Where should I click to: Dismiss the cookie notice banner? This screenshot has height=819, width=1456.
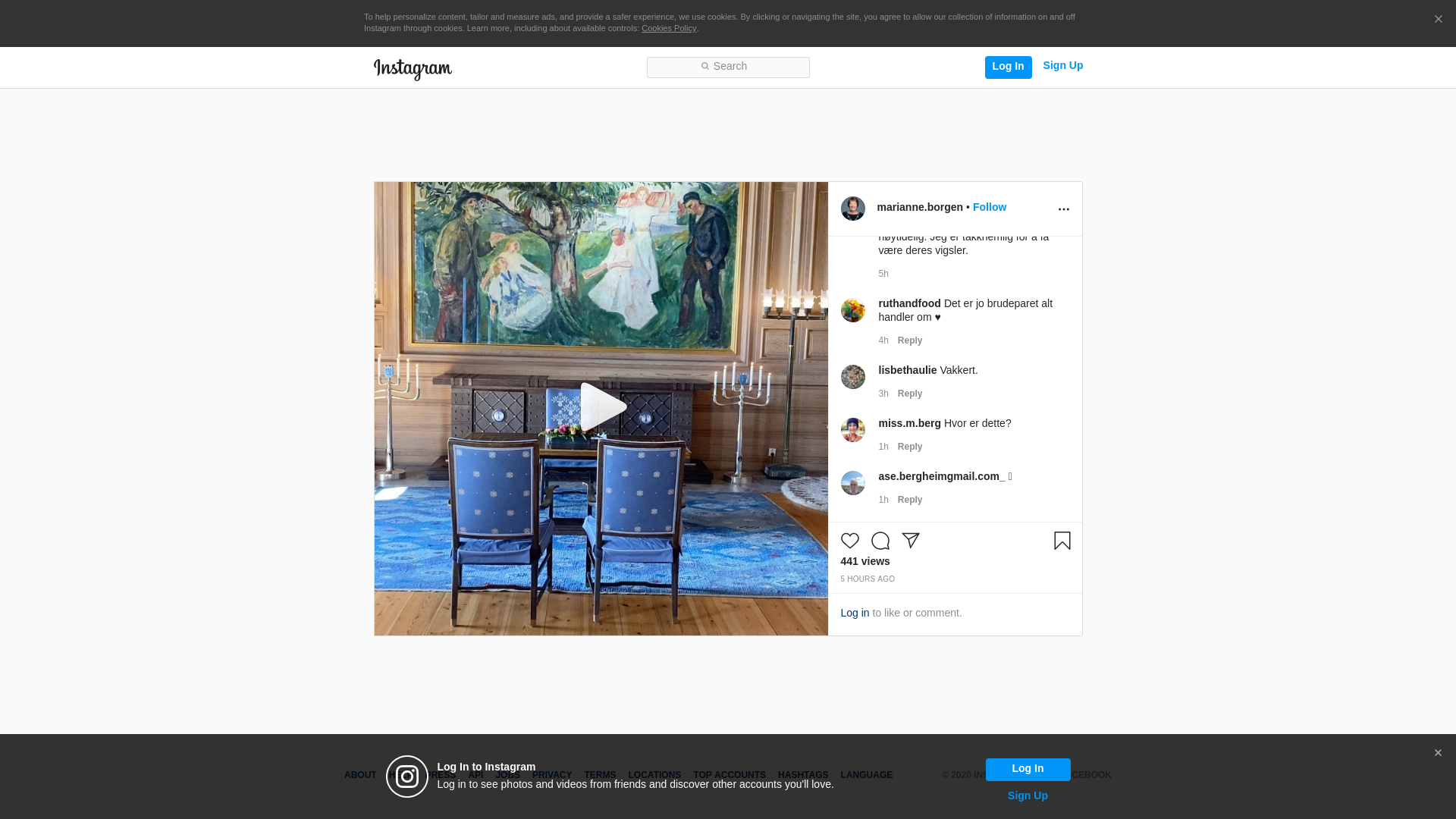[1438, 19]
